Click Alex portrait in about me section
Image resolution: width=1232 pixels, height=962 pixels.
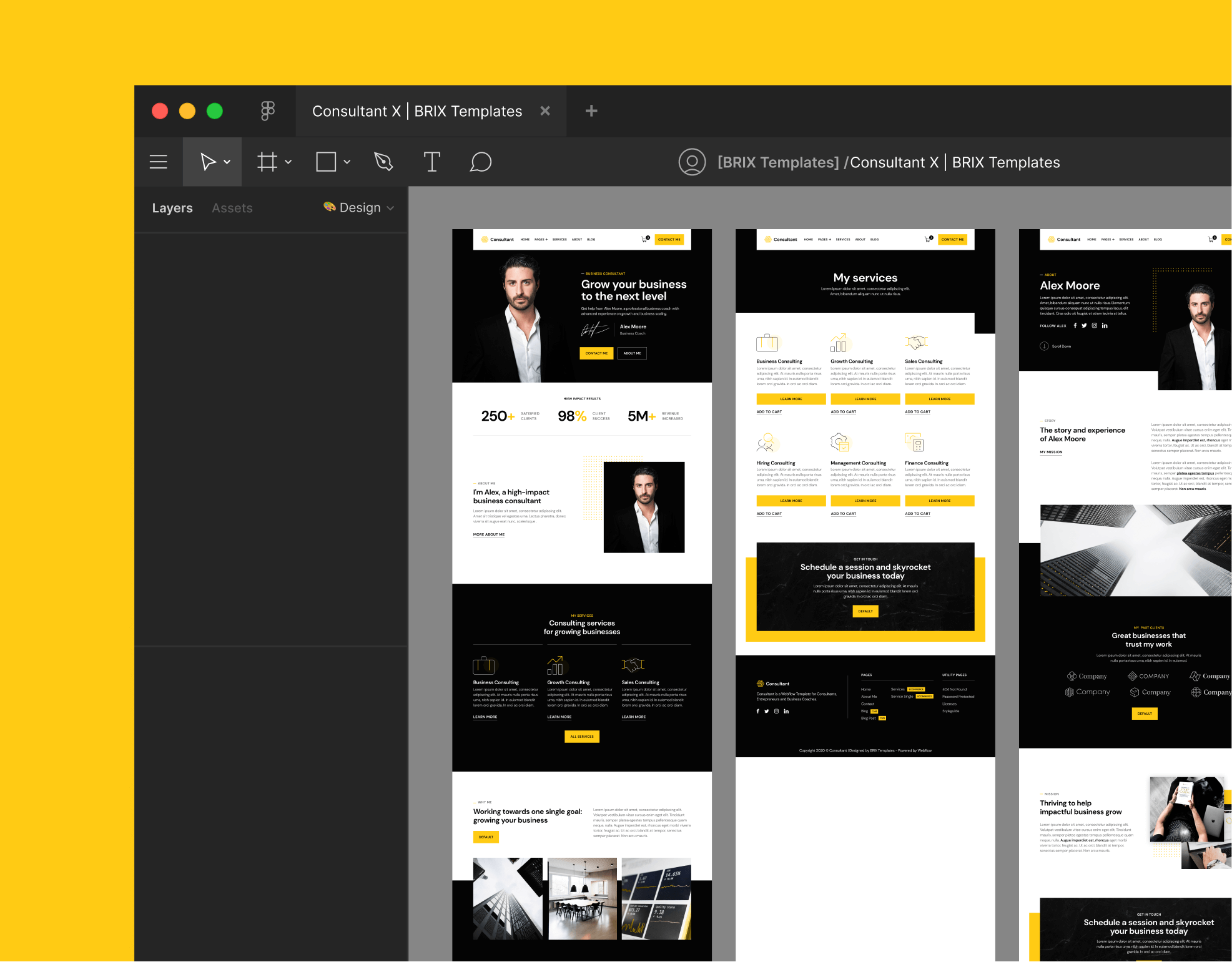coord(644,507)
